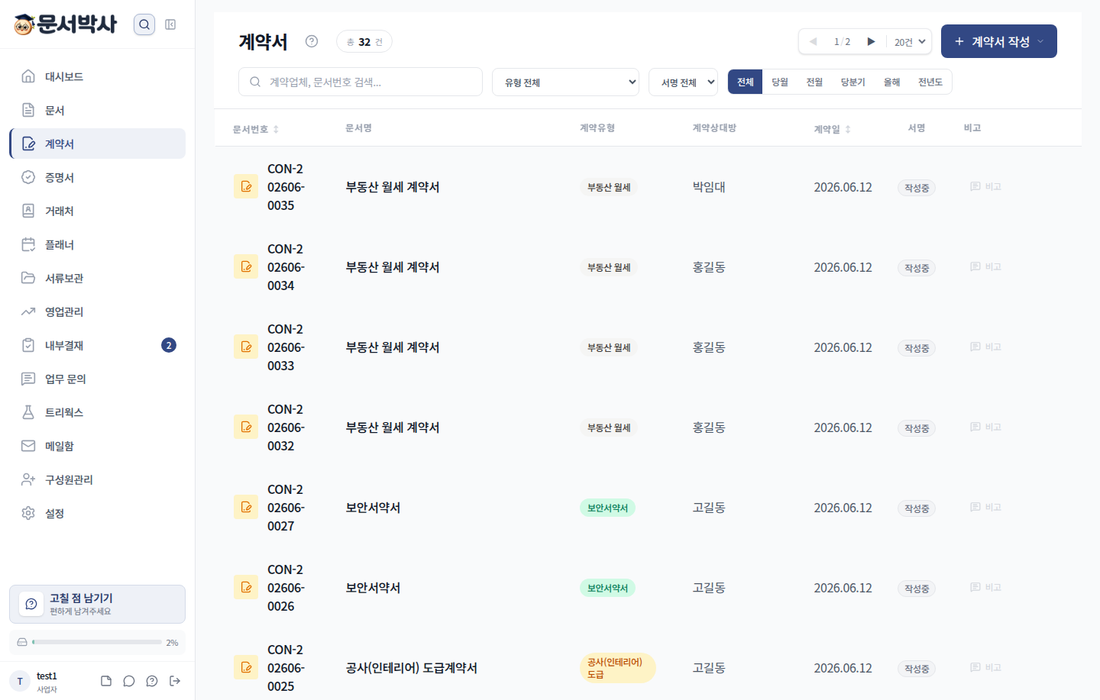Go to the next page arrow
The width and height of the screenshot is (1100, 700).
871,42
